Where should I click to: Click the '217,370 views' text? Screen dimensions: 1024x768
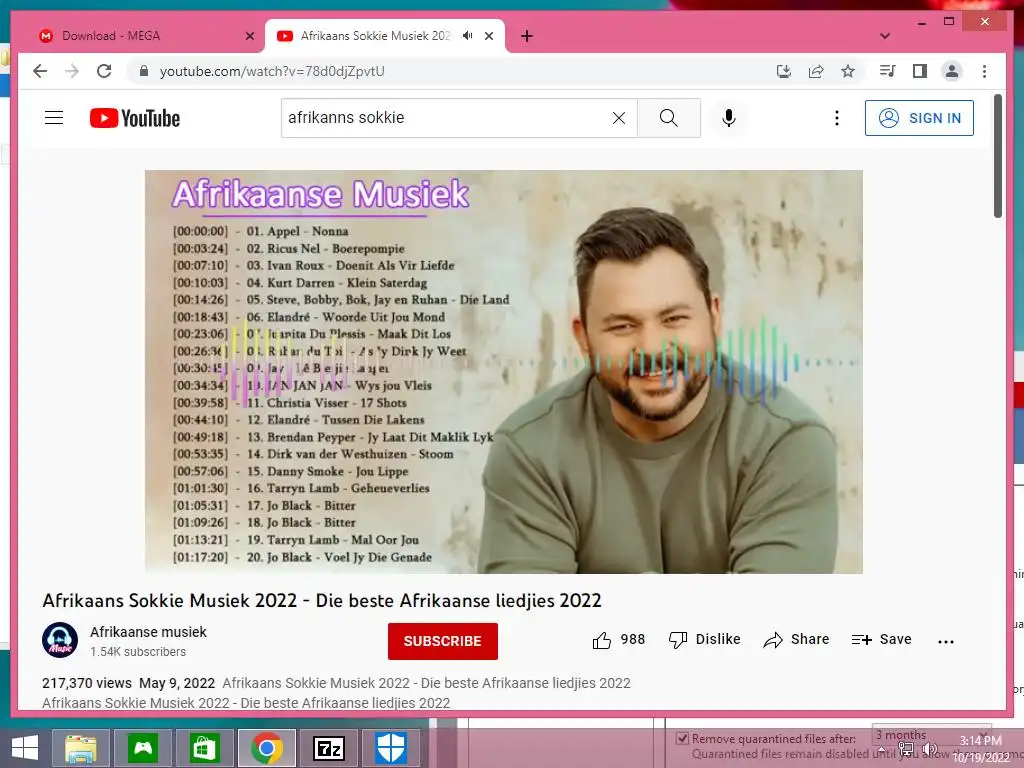pos(87,683)
